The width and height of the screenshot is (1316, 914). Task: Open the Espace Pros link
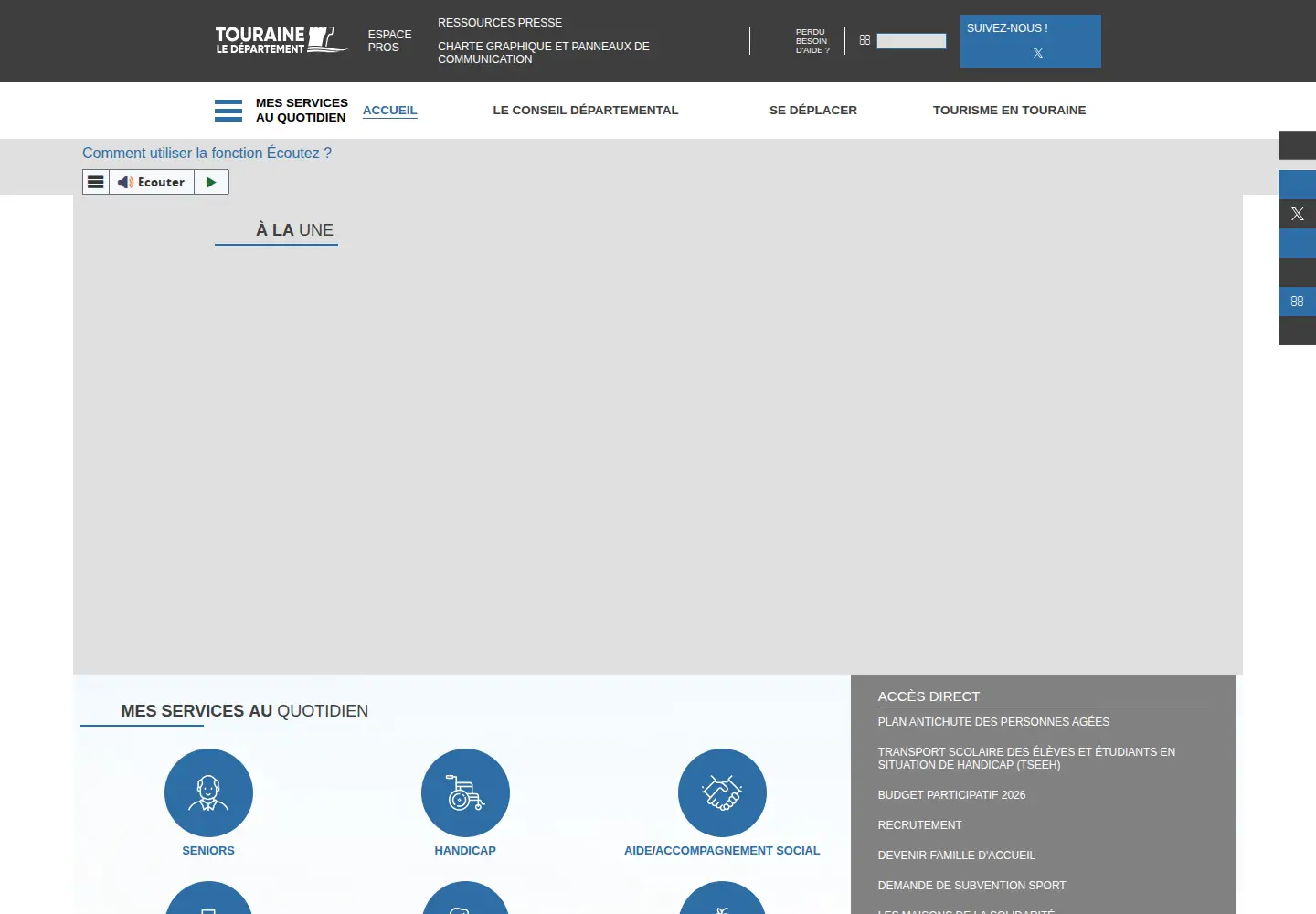390,41
